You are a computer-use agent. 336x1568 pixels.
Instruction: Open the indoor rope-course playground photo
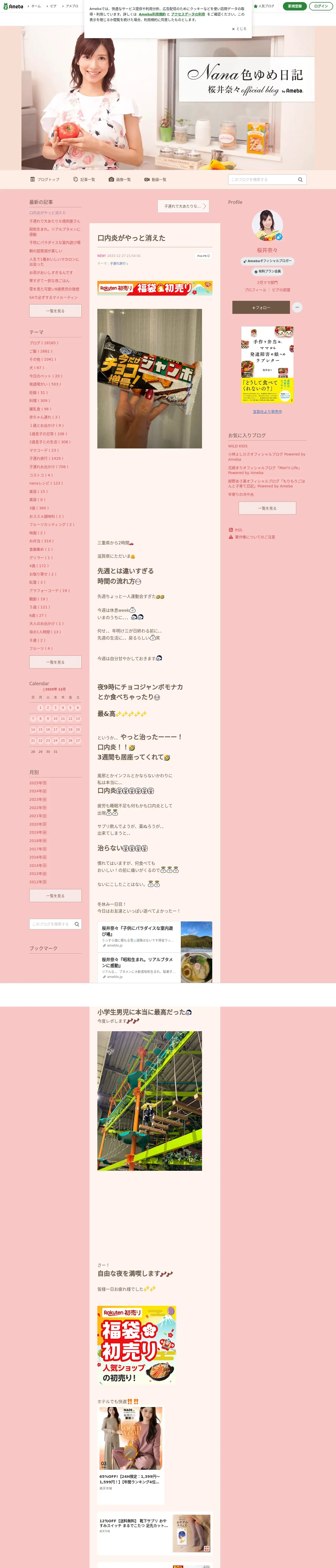coord(149,1100)
